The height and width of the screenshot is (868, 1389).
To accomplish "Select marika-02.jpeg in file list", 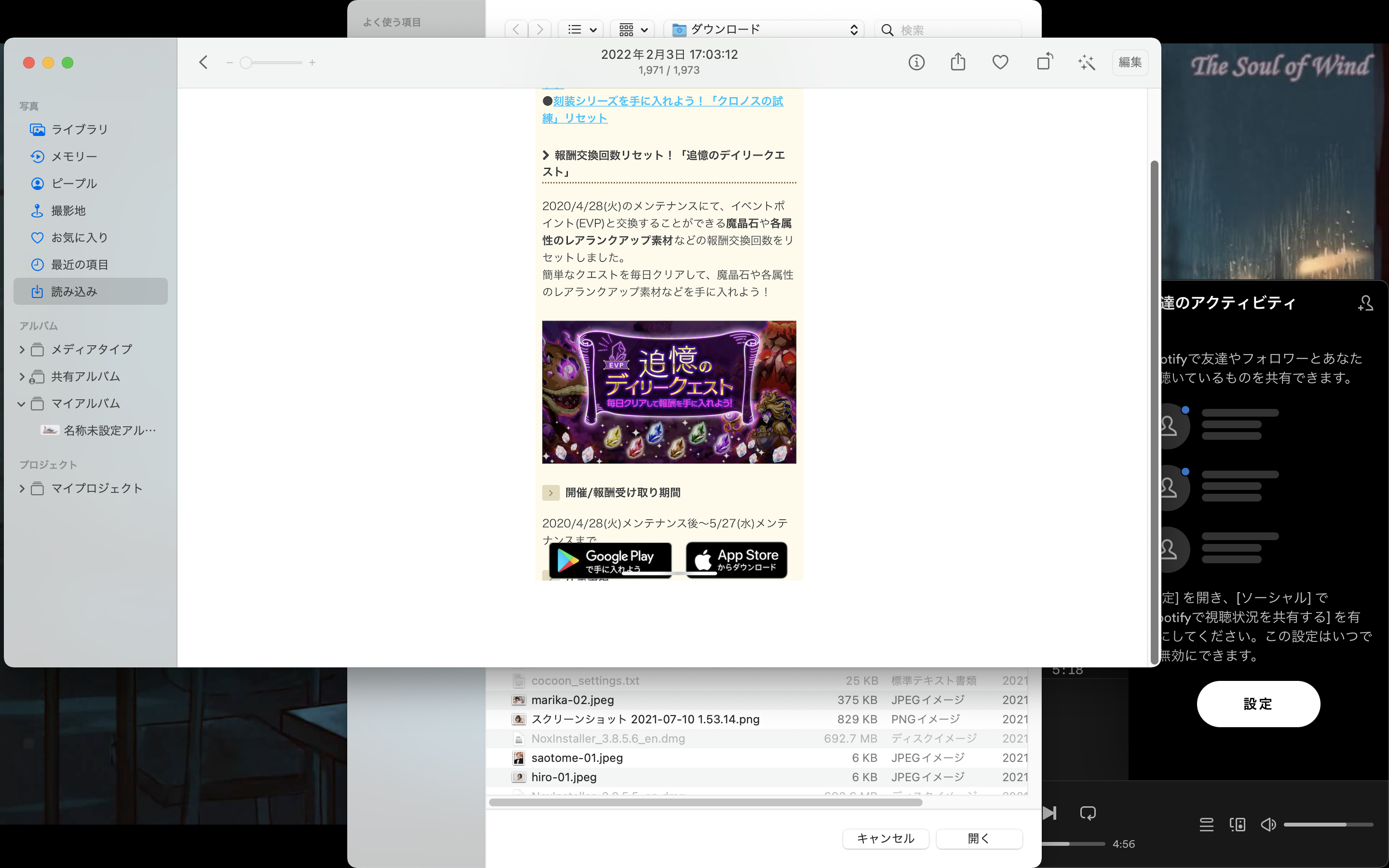I will point(758,700).
